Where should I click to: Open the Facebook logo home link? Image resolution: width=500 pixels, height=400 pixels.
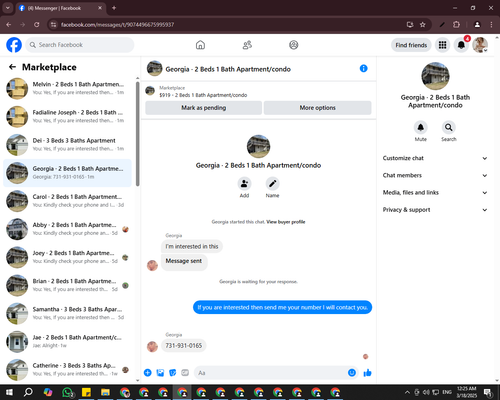(14, 45)
